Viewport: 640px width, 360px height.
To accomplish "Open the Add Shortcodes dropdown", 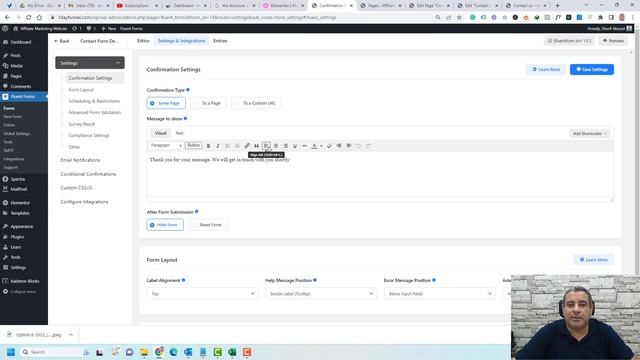I will coord(589,133).
